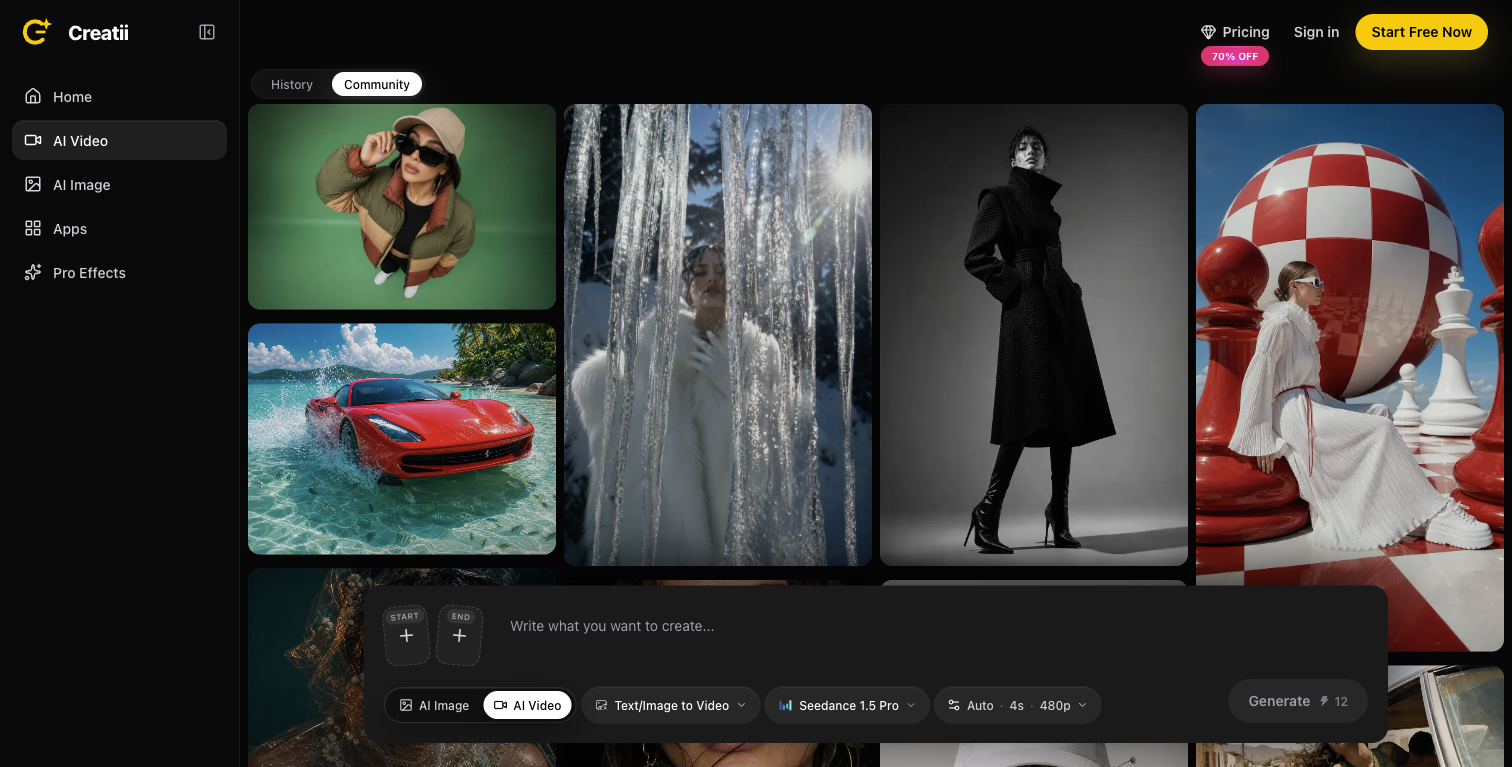Click the Start Free Now button

click(x=1421, y=32)
